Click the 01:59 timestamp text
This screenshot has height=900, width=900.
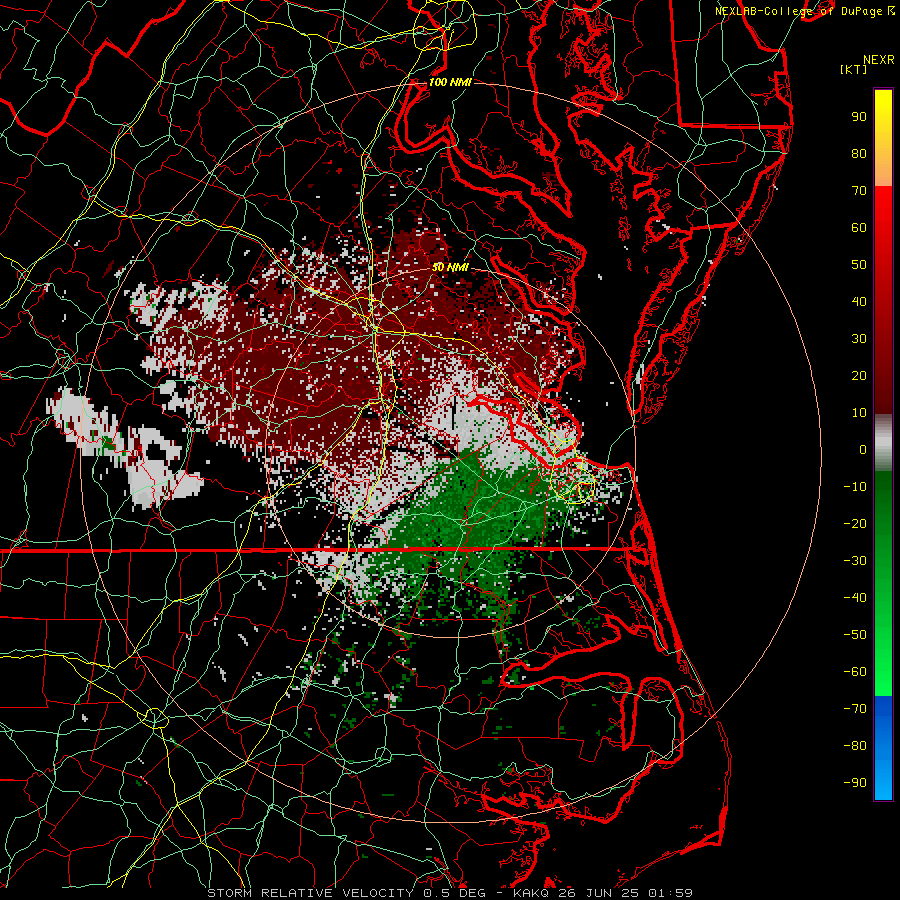pos(670,893)
